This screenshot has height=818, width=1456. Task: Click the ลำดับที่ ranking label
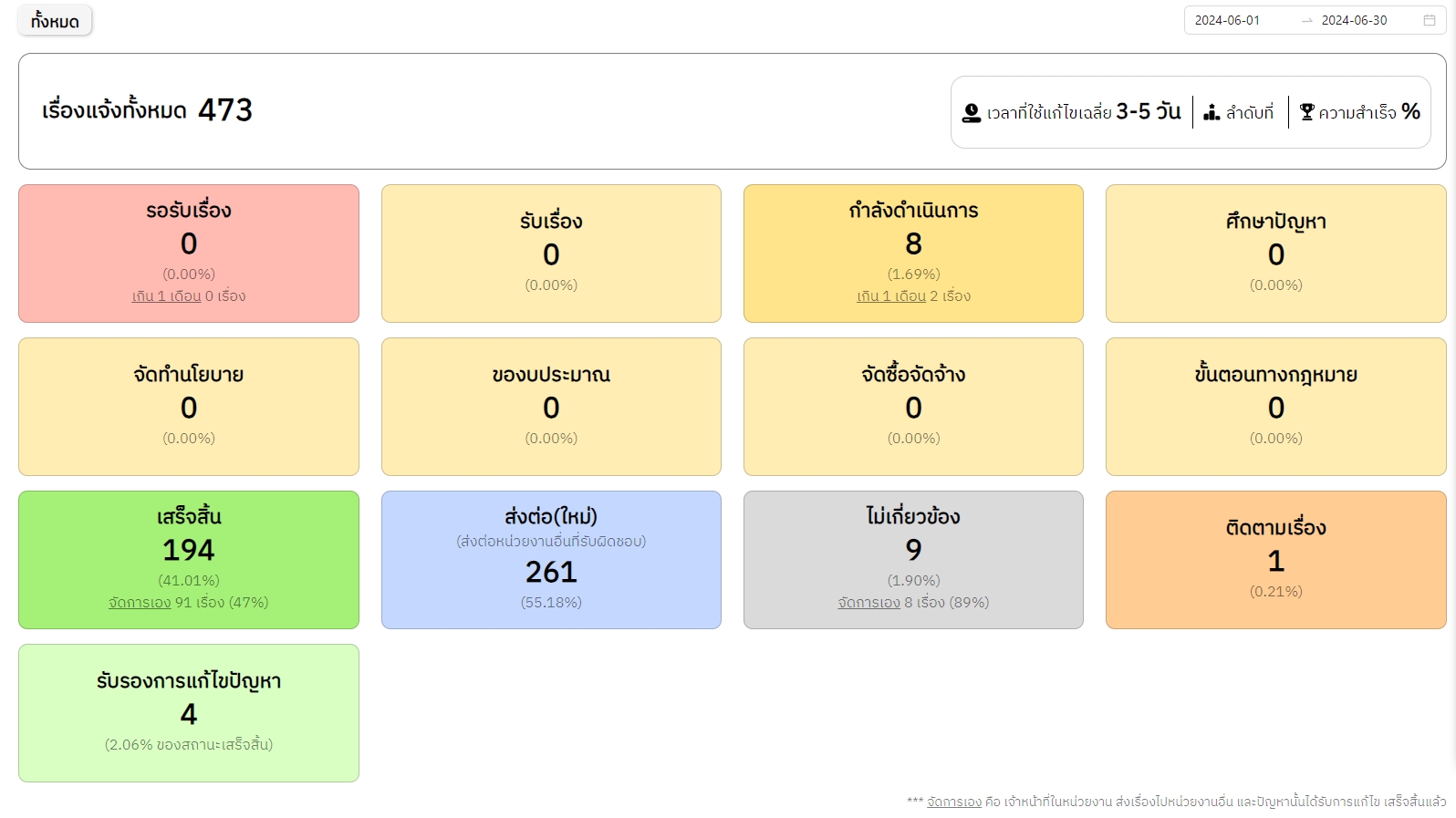click(x=1249, y=113)
